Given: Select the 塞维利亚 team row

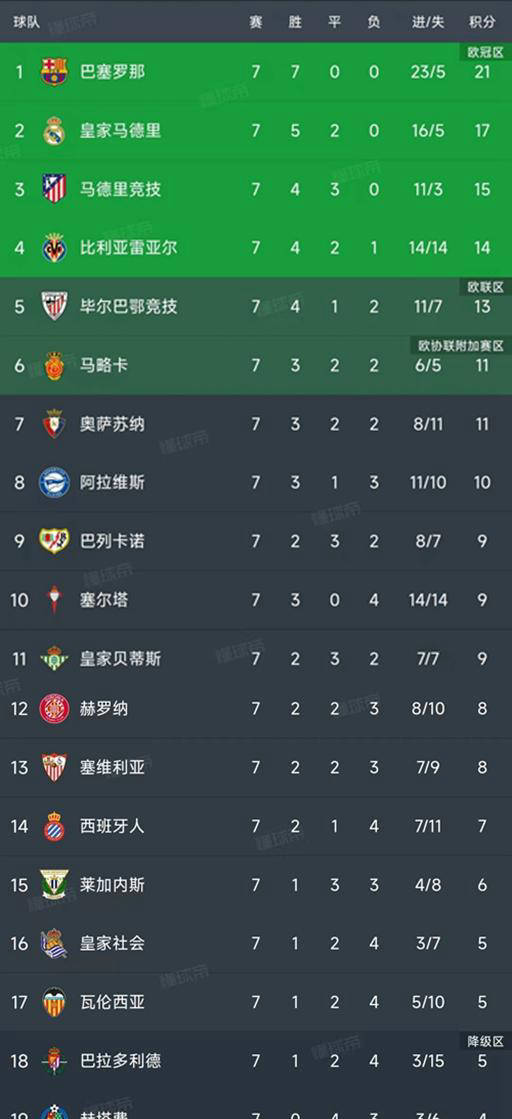Looking at the screenshot, I should point(256,767).
